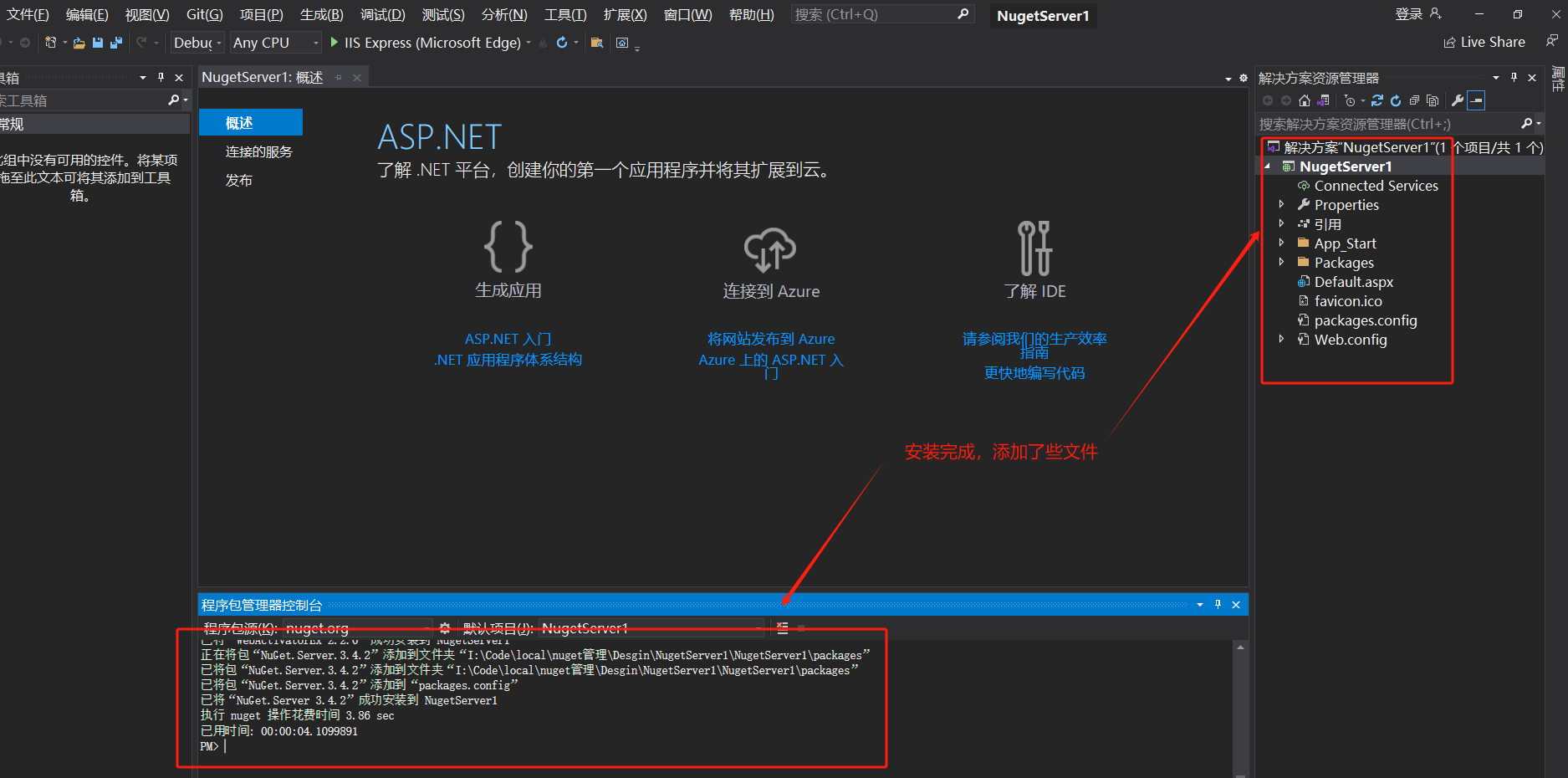1568x778 pixels.
Task: Switch to the NugetServer1: 概述 tab
Action: [x=259, y=76]
